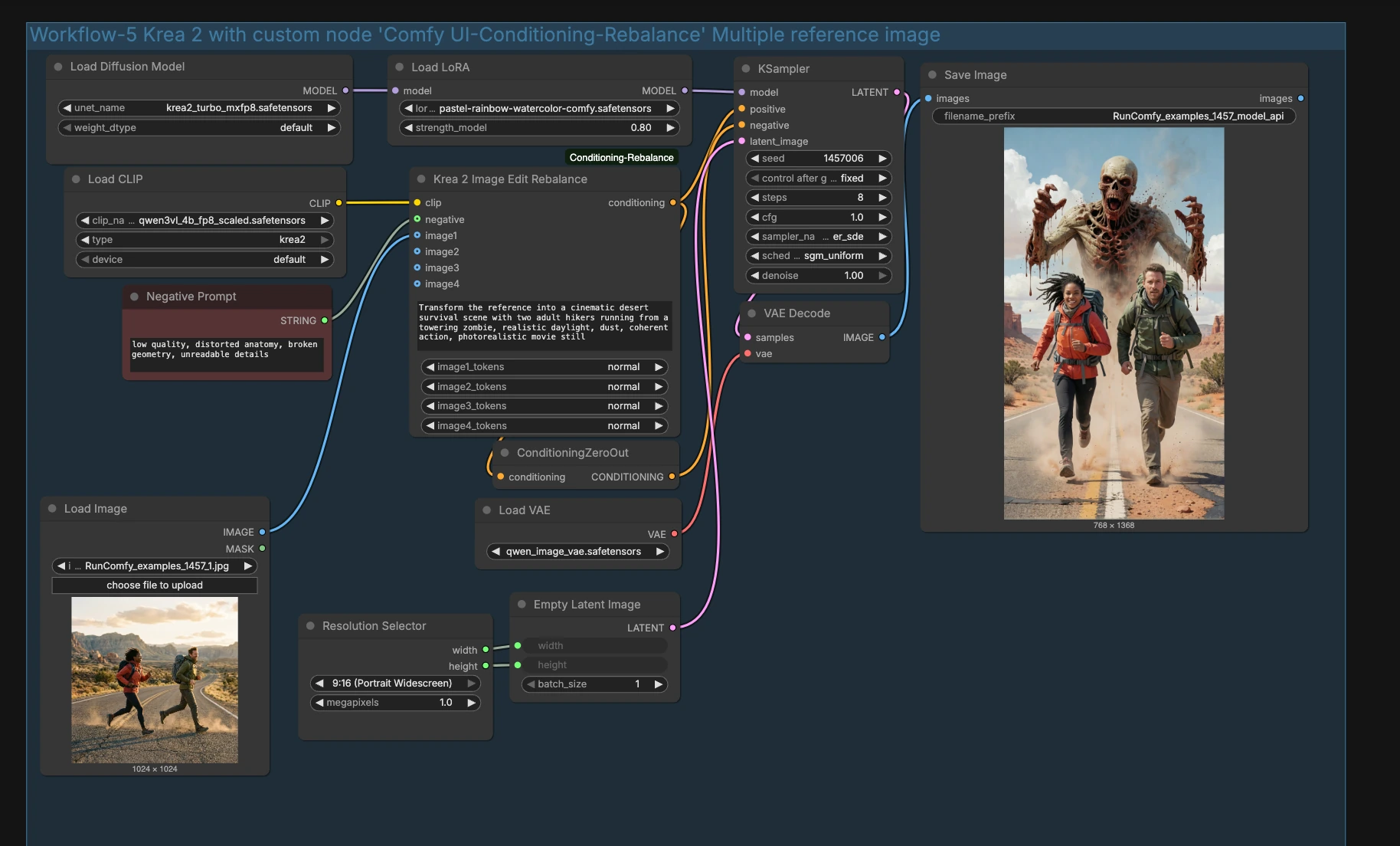Click next arrow on image1_tokens
Viewport: 1400px width, 846px height.
(x=659, y=367)
